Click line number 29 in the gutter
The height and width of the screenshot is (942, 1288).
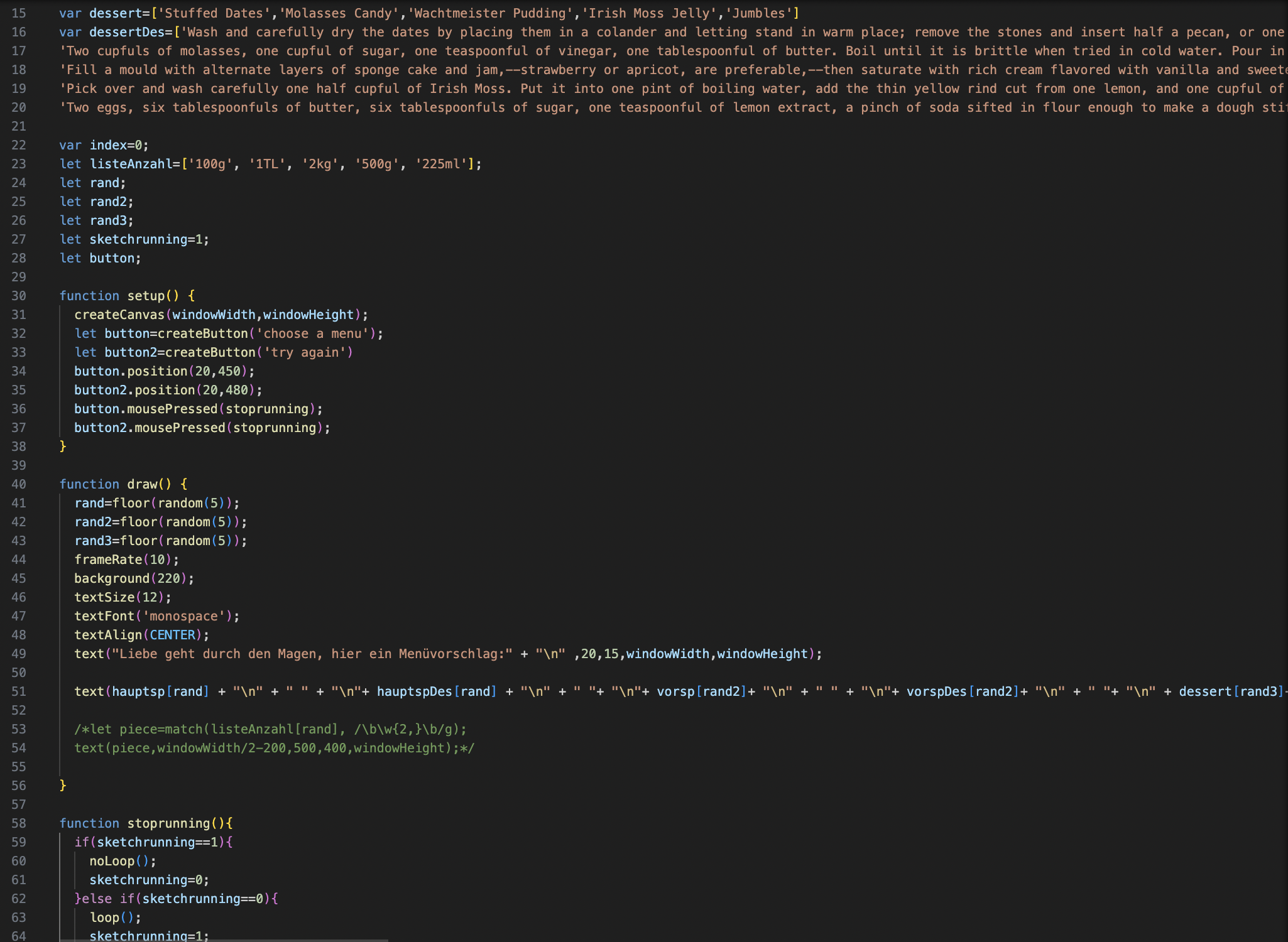tap(19, 277)
